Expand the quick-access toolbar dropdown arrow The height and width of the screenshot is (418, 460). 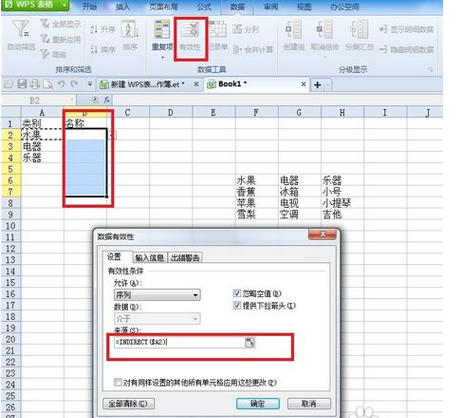[x=89, y=84]
